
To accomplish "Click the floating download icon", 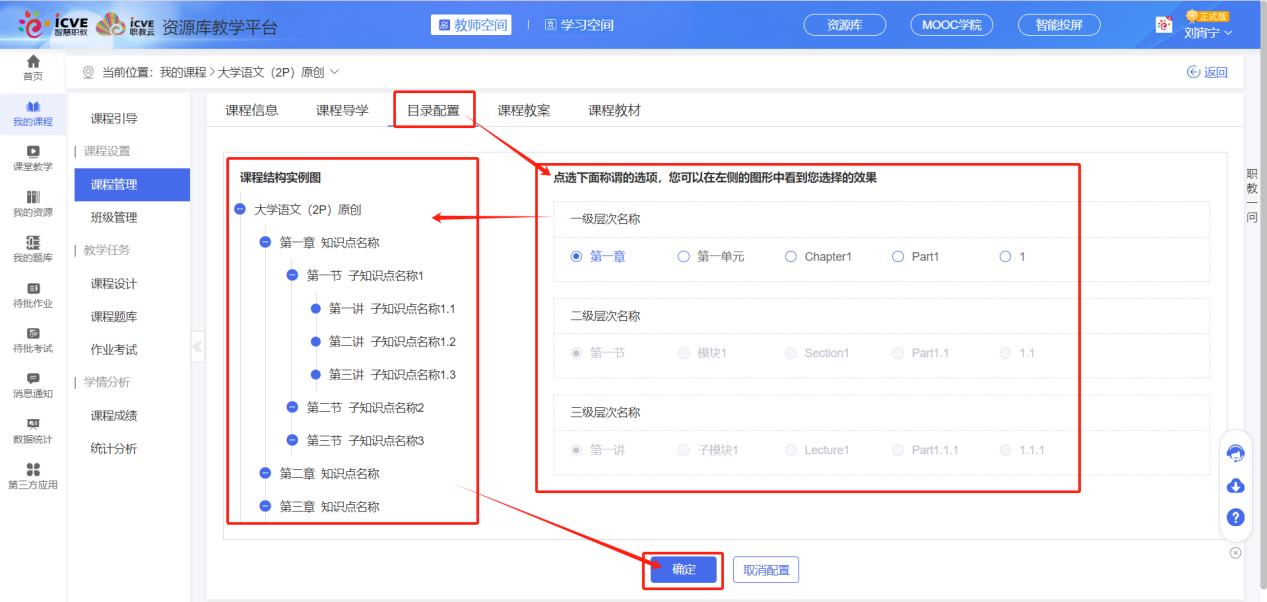I will pos(1236,485).
